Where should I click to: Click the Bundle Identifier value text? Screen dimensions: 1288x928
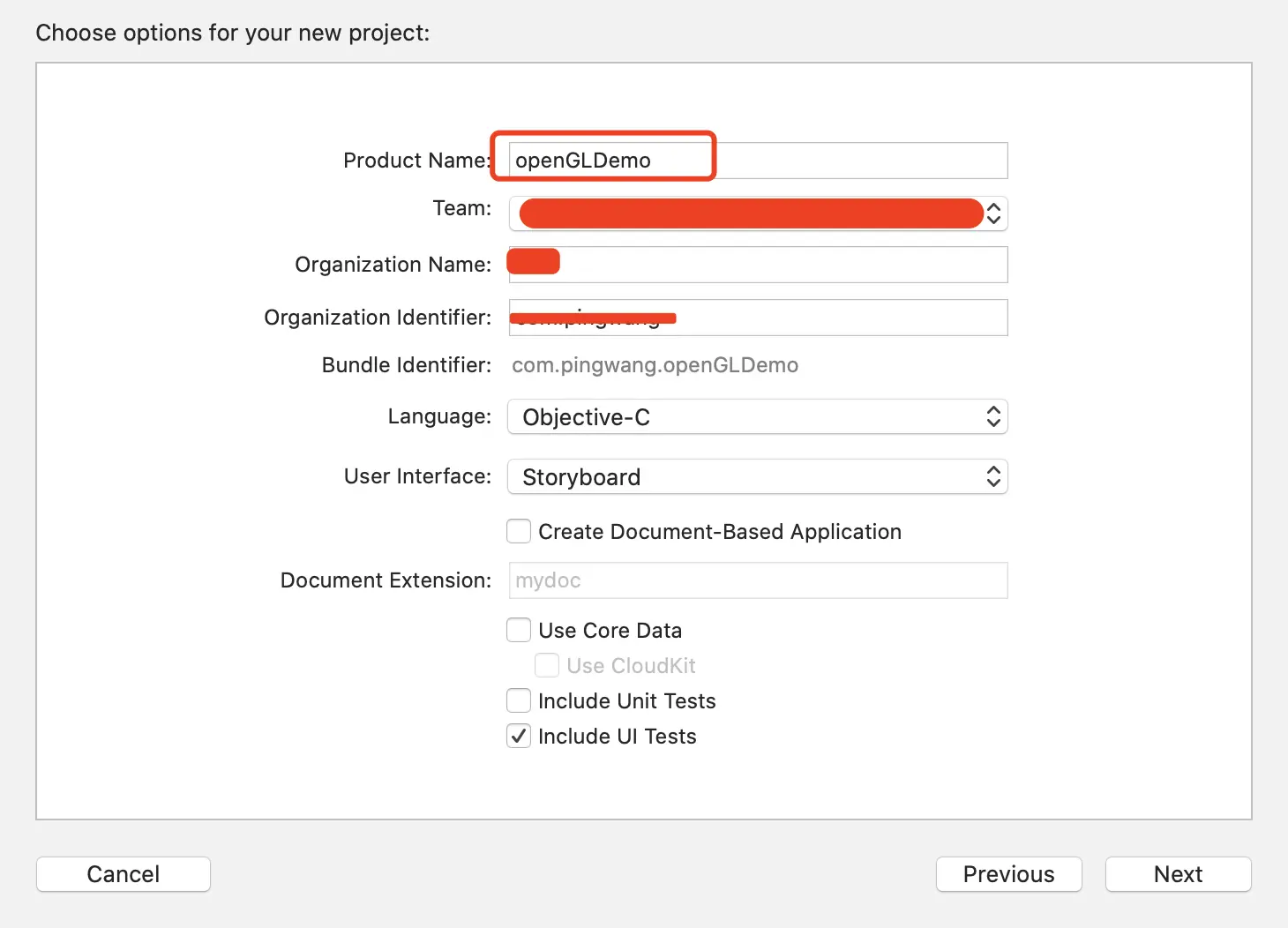[655, 365]
